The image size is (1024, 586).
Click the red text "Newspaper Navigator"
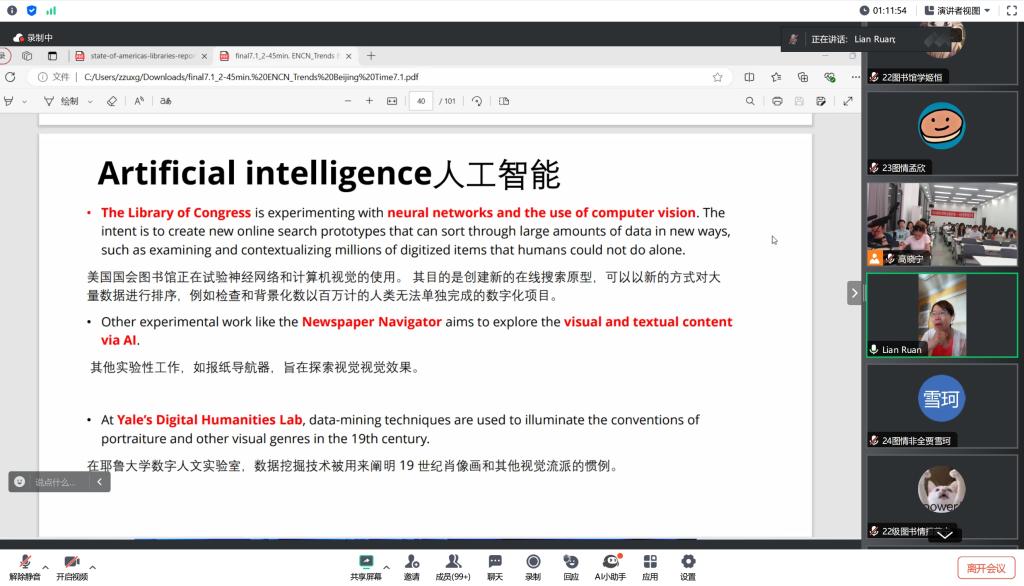(372, 321)
